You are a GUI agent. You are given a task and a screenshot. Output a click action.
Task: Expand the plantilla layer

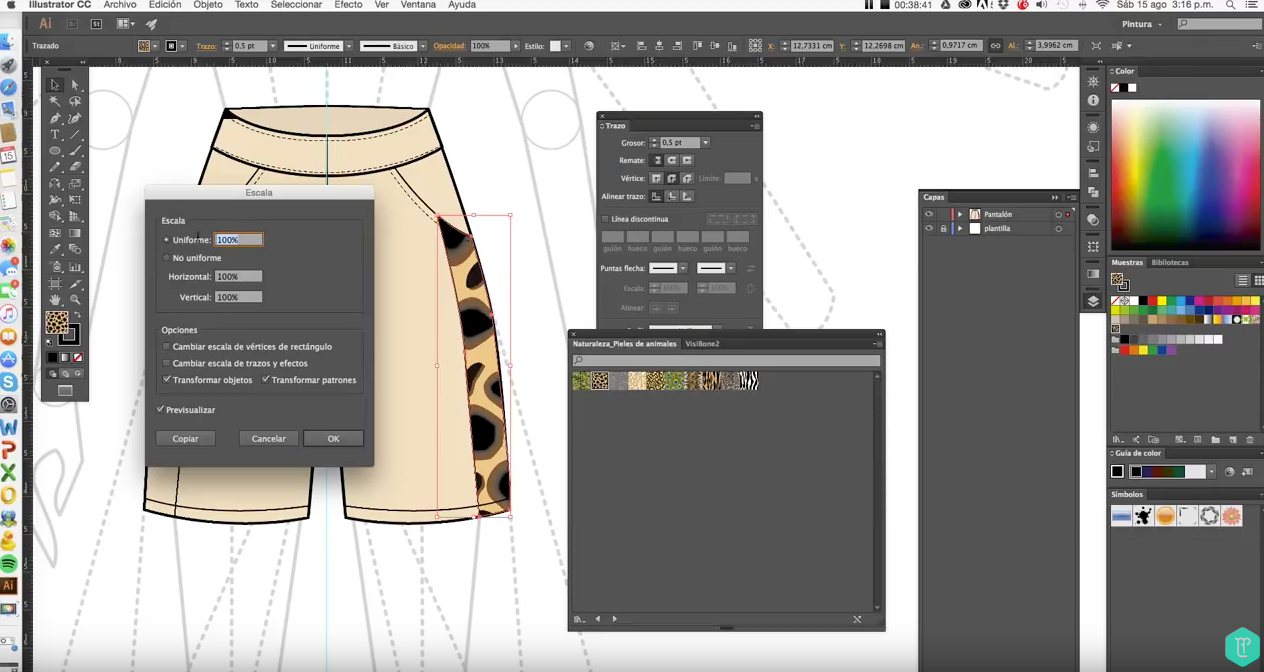click(960, 229)
